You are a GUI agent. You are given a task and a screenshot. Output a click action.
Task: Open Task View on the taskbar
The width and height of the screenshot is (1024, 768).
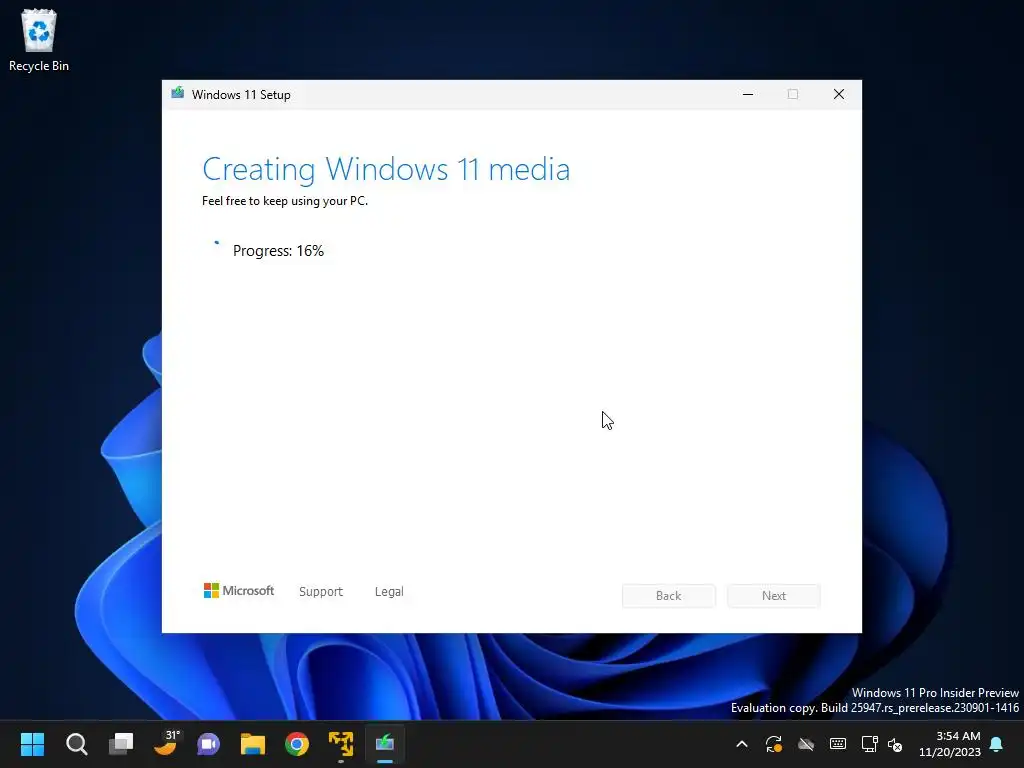tap(121, 744)
